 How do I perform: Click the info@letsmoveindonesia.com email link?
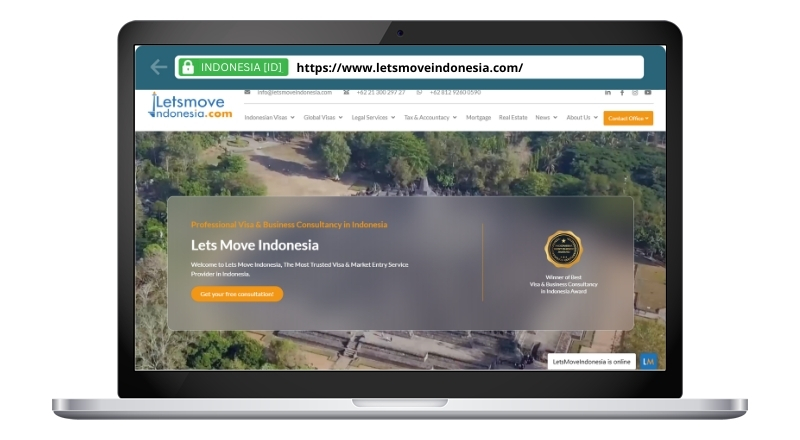click(x=294, y=92)
